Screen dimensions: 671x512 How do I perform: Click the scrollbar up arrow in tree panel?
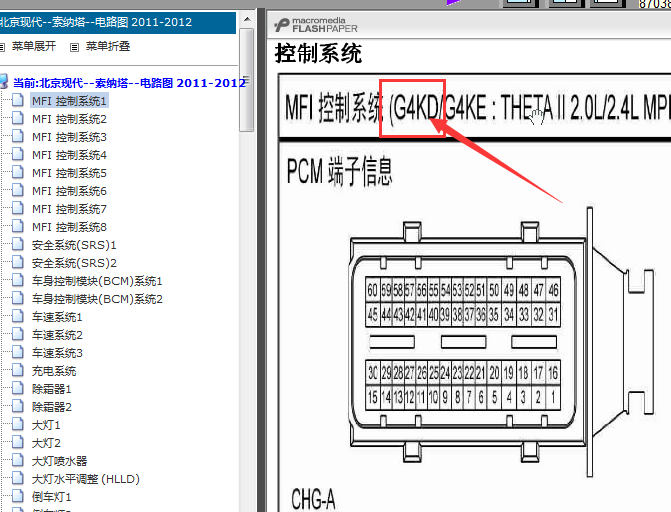click(x=247, y=19)
